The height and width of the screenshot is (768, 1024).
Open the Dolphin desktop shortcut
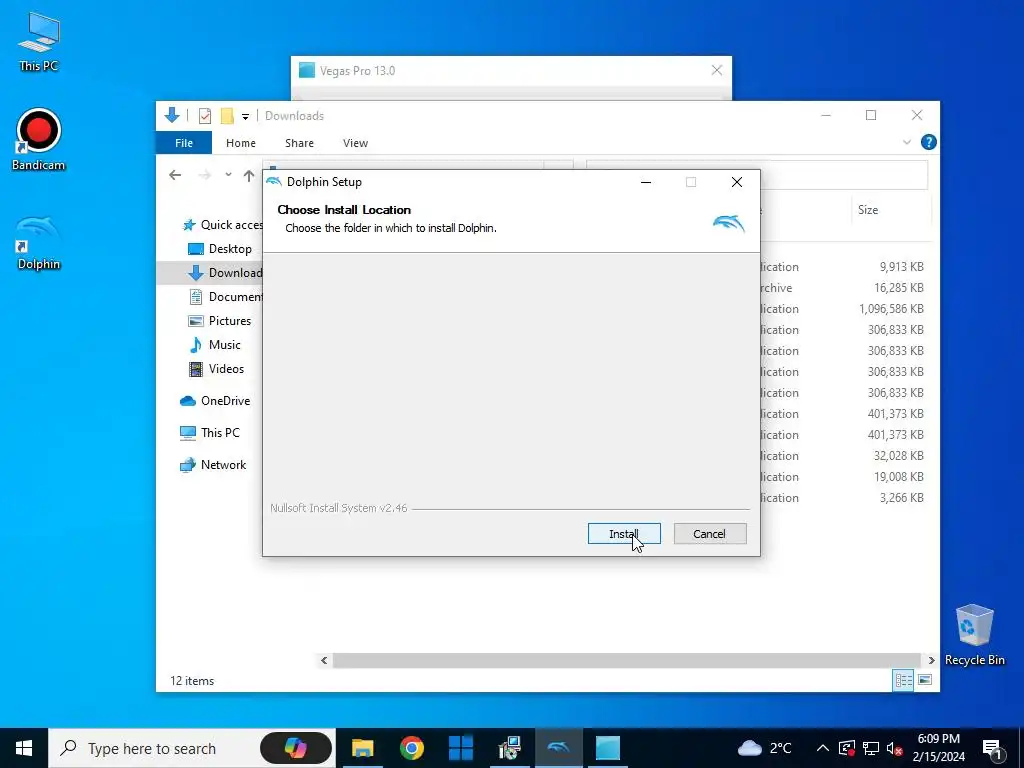click(x=39, y=243)
